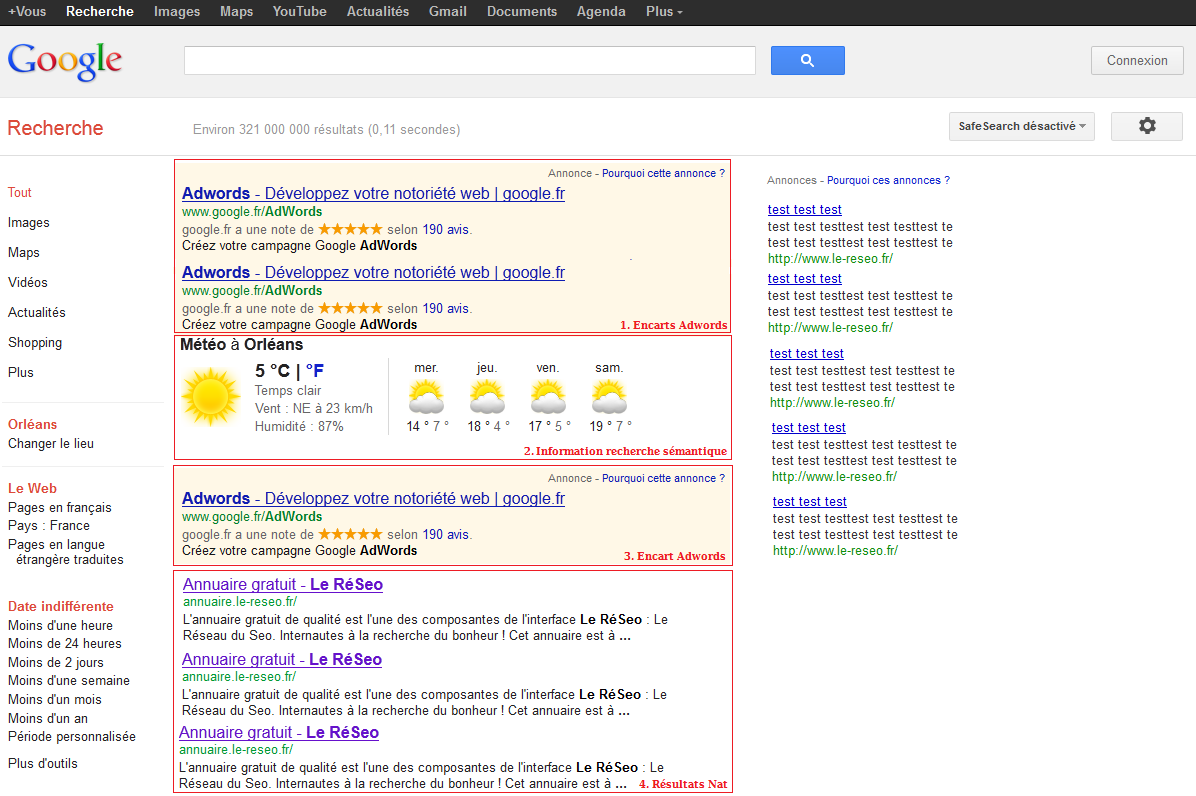Click the Connexion button

point(1137,60)
